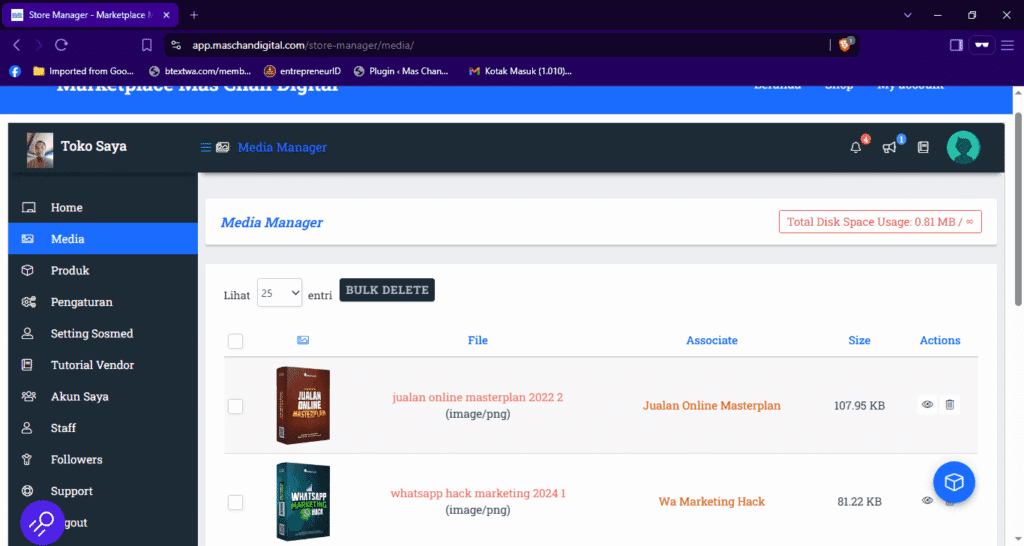
Task: View jualan online masterplan via its eye icon
Action: click(x=927, y=405)
